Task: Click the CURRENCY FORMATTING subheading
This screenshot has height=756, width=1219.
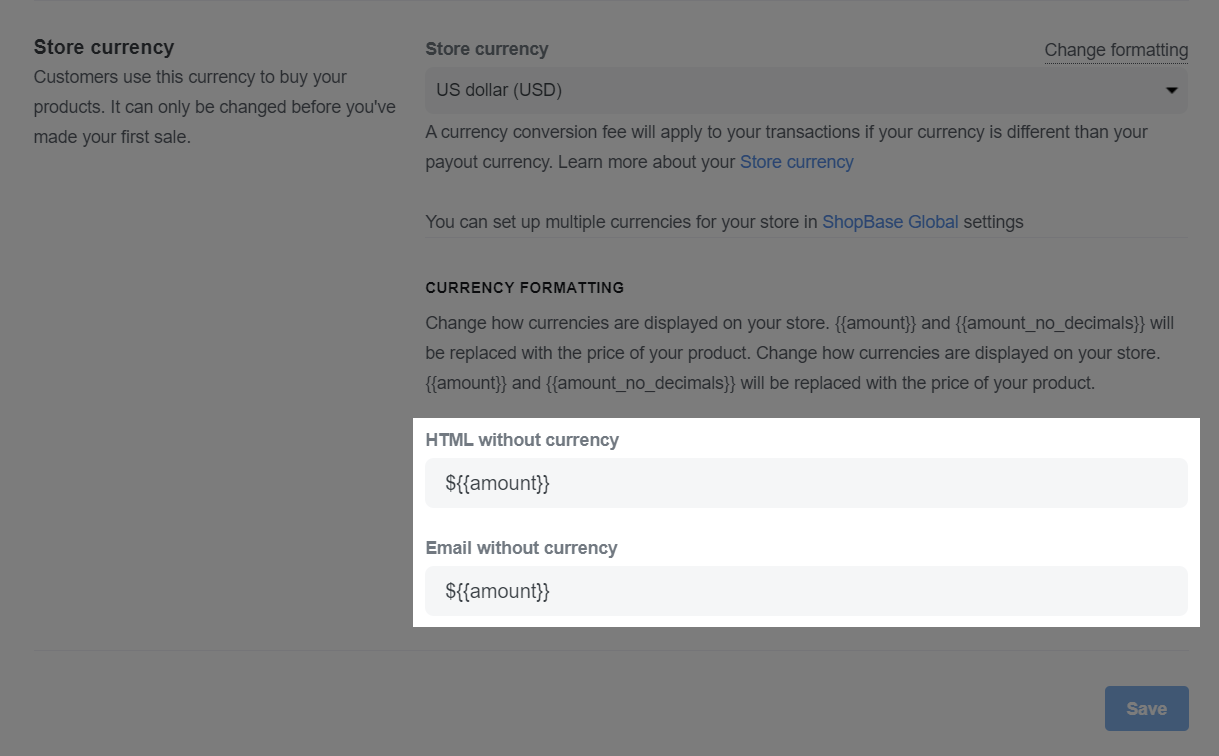Action: pyautogui.click(x=525, y=288)
